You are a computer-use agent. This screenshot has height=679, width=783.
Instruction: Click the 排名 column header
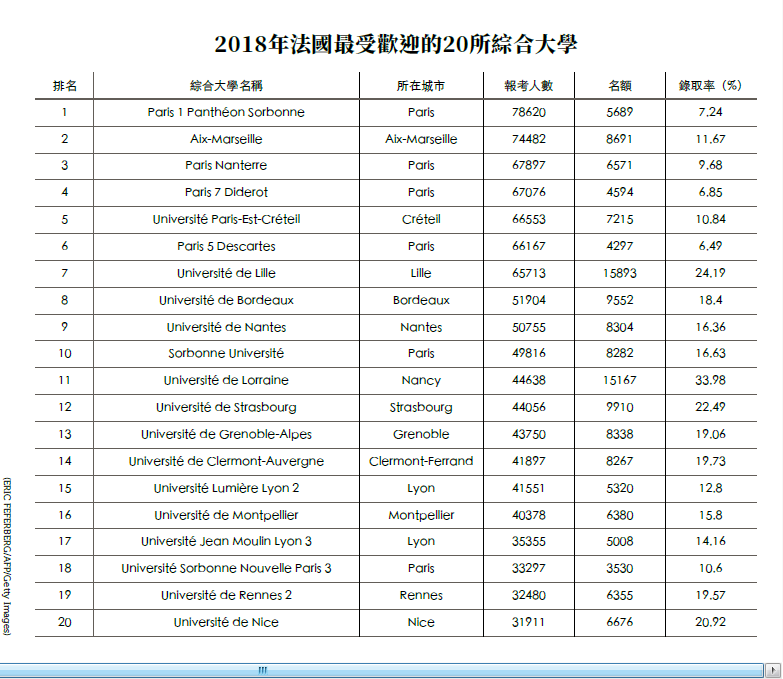pyautogui.click(x=65, y=86)
